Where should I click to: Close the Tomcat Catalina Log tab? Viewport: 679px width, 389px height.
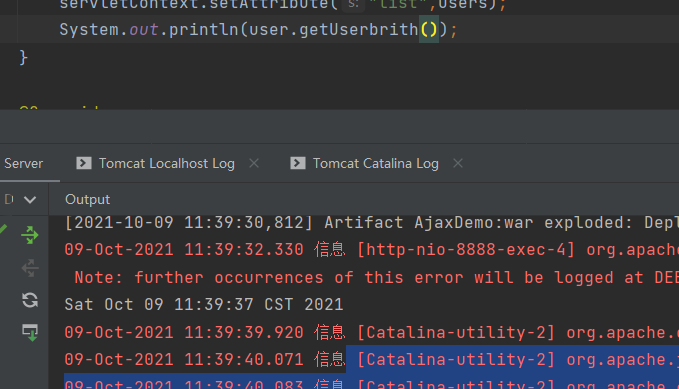tap(458, 163)
